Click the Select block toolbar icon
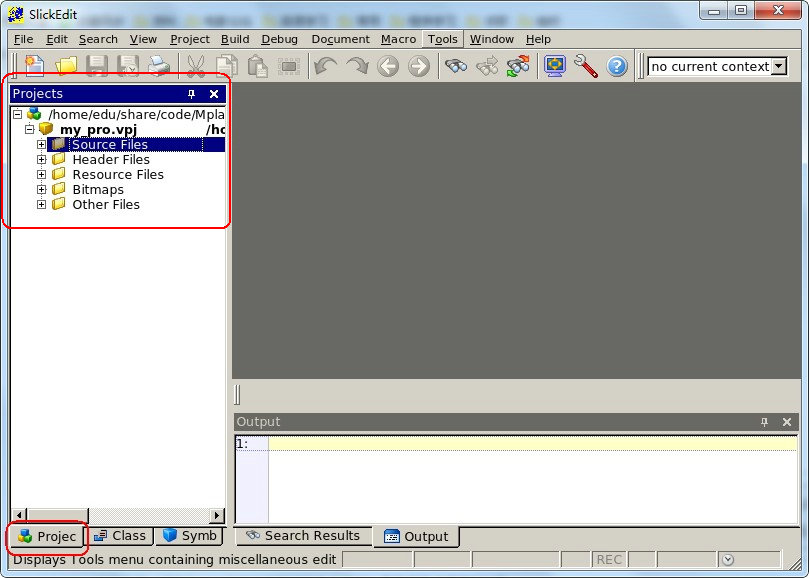The width and height of the screenshot is (809, 578). (289, 66)
